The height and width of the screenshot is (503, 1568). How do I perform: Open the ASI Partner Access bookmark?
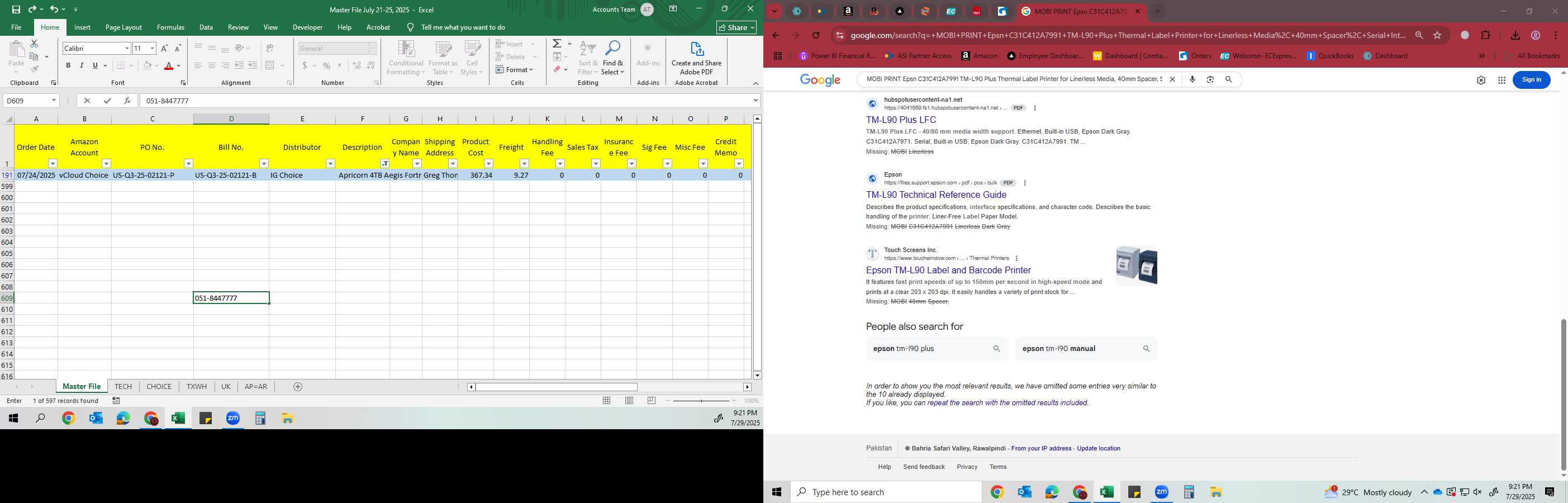(918, 55)
